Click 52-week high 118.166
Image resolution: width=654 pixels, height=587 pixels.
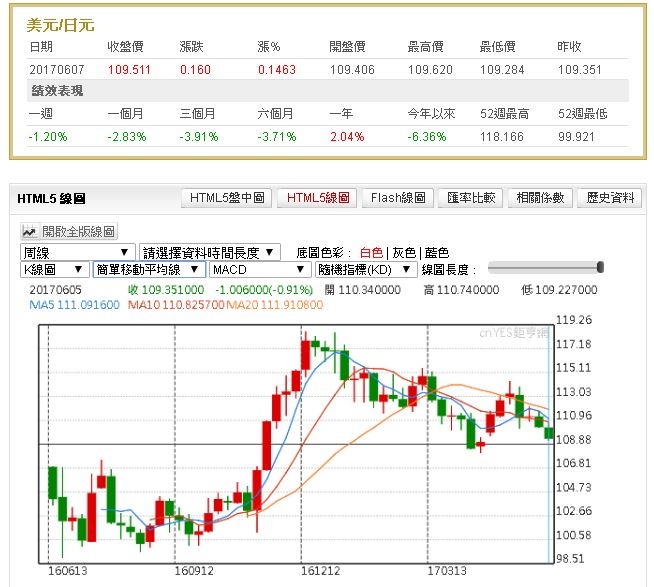(x=501, y=137)
